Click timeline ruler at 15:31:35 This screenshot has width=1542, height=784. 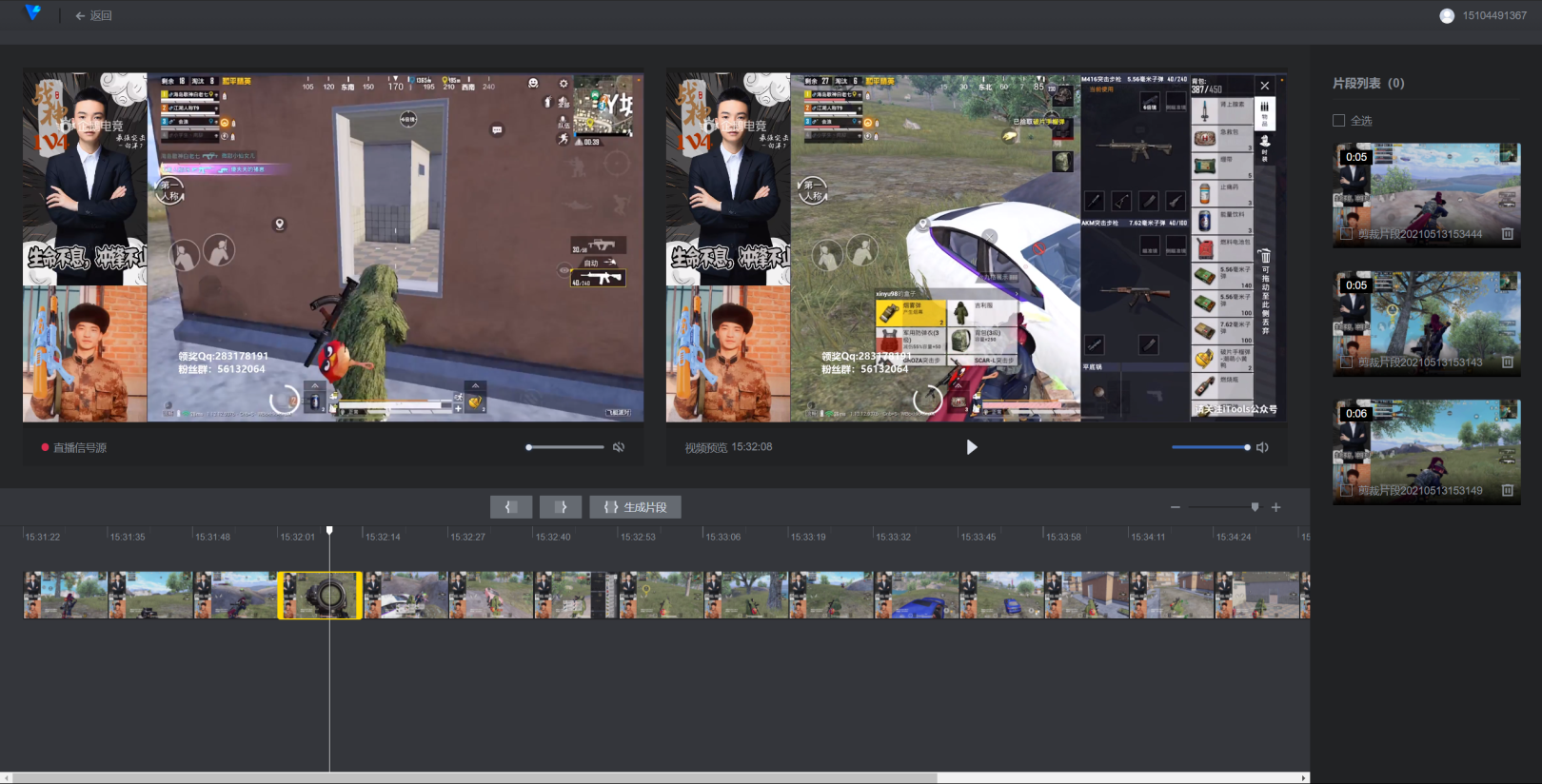point(128,537)
